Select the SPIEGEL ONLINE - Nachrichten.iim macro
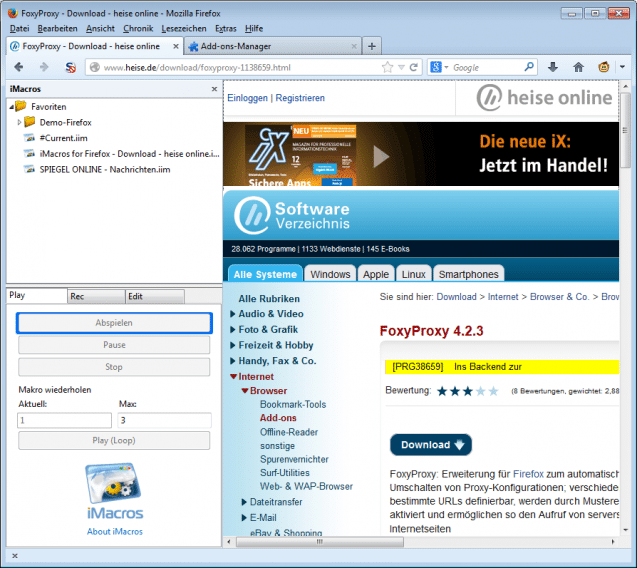 click(x=105, y=169)
